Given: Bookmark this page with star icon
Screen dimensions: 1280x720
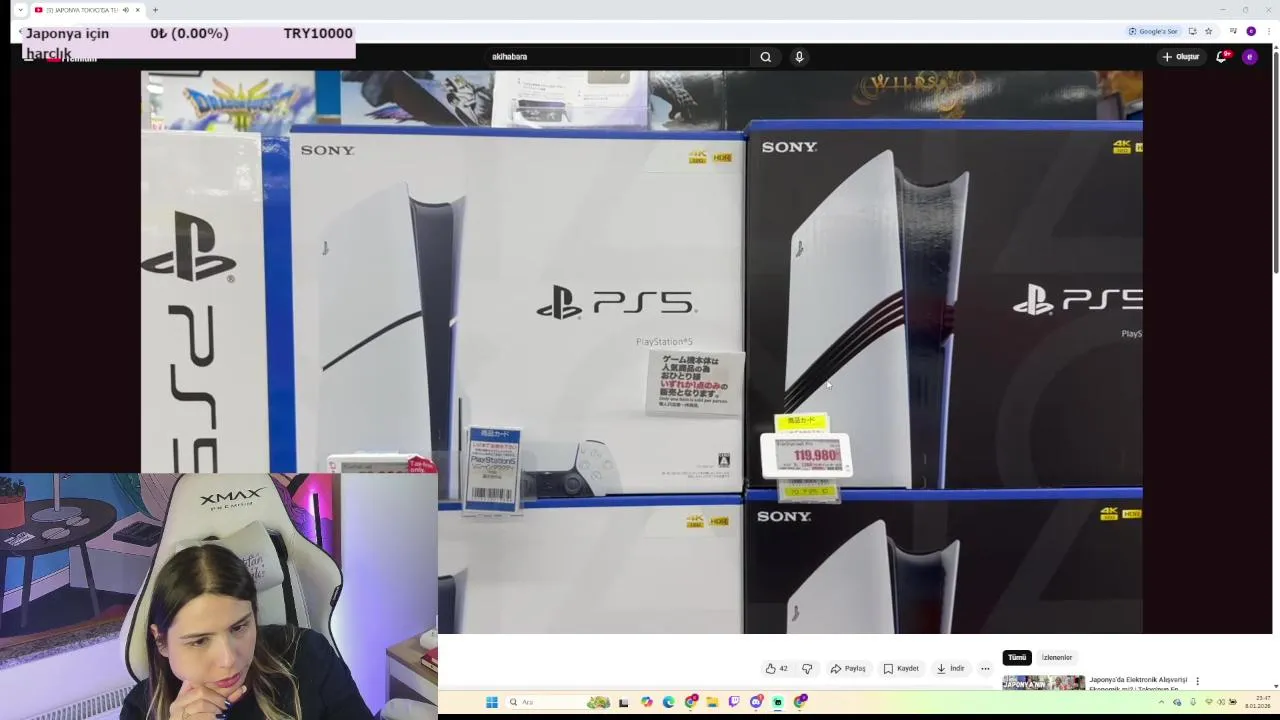Looking at the screenshot, I should 1208,31.
